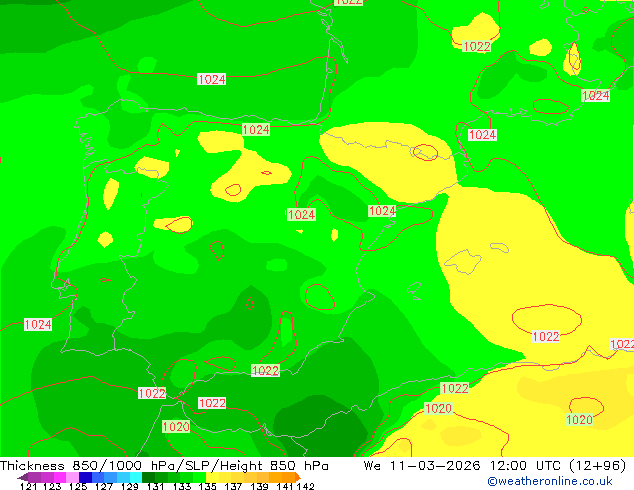Click the forecast date "We 11-03-2026 12:00 UTC (12+96)"
634x490 pixels.
tap(495, 466)
